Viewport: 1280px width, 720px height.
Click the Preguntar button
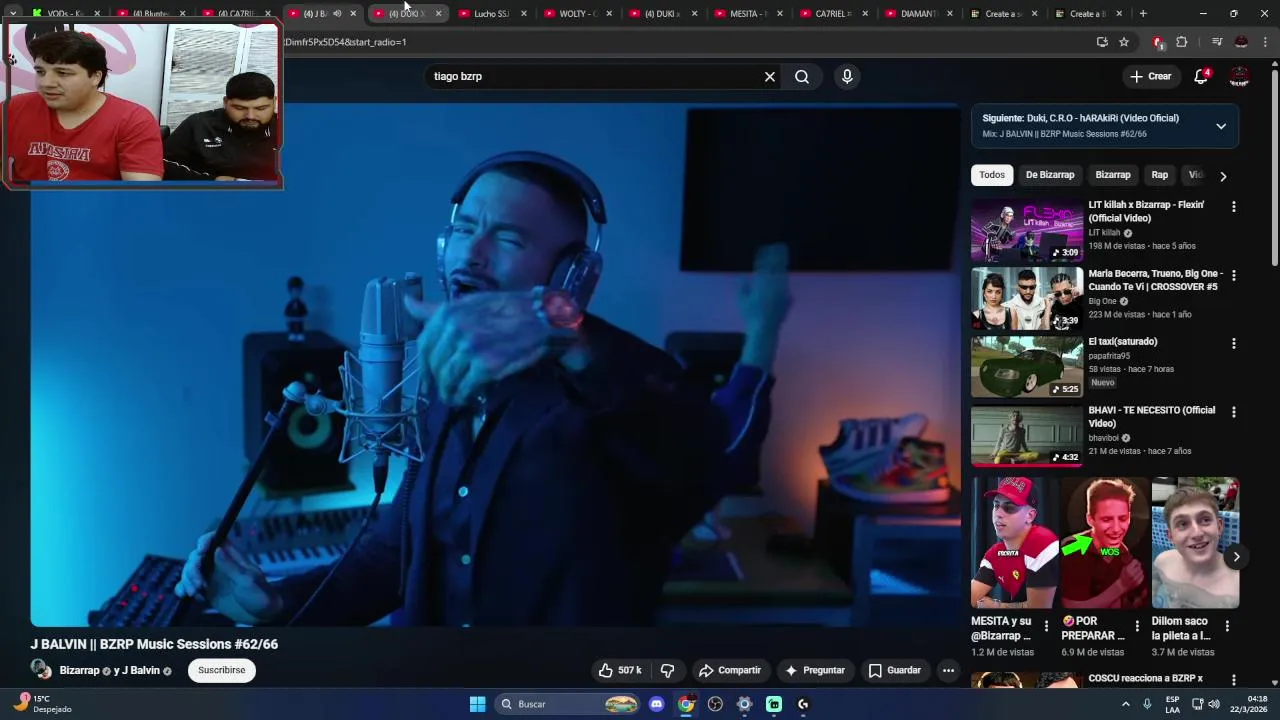(x=815, y=670)
